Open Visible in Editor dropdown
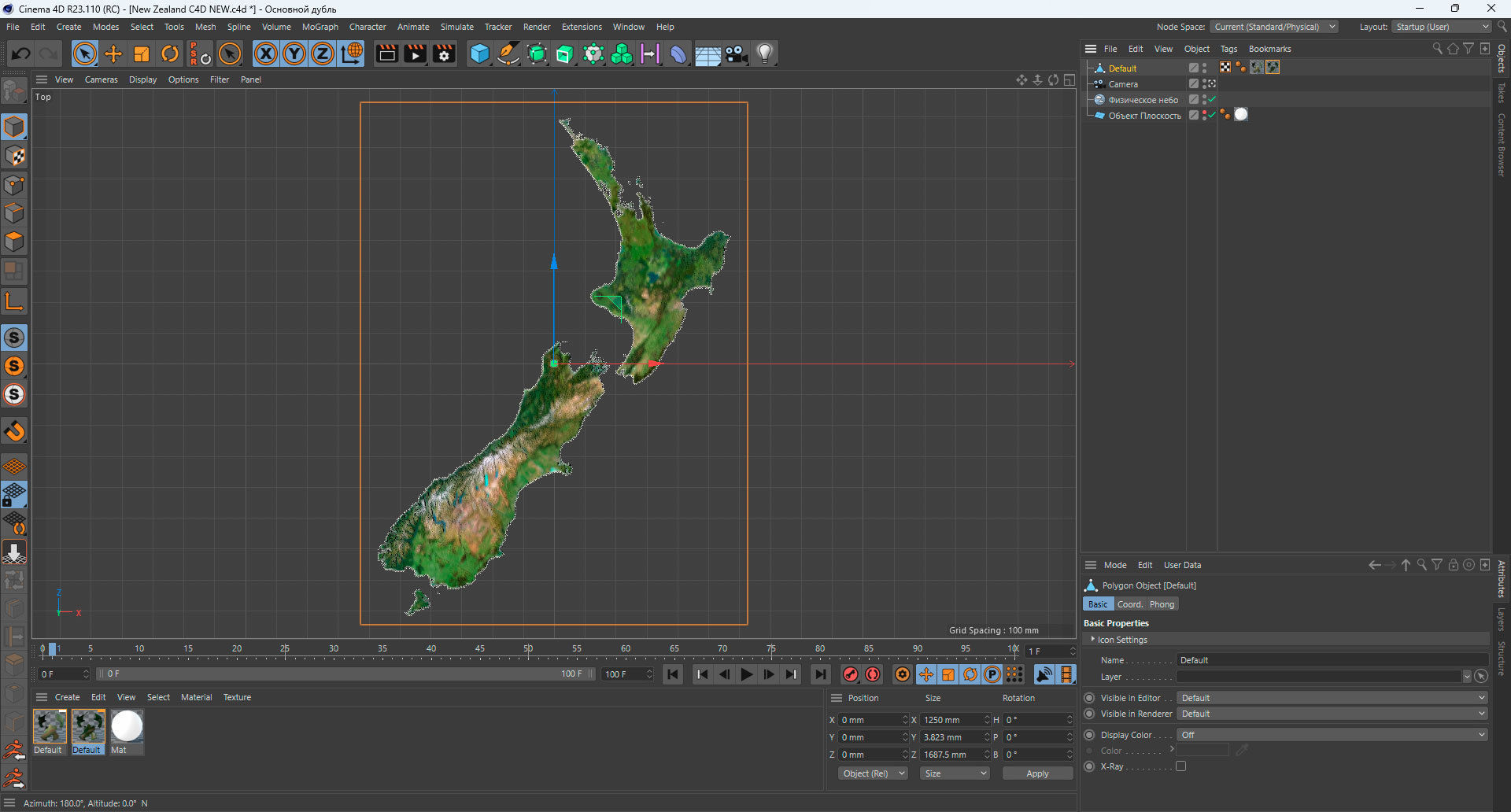This screenshot has width=1511, height=812. [x=1332, y=698]
